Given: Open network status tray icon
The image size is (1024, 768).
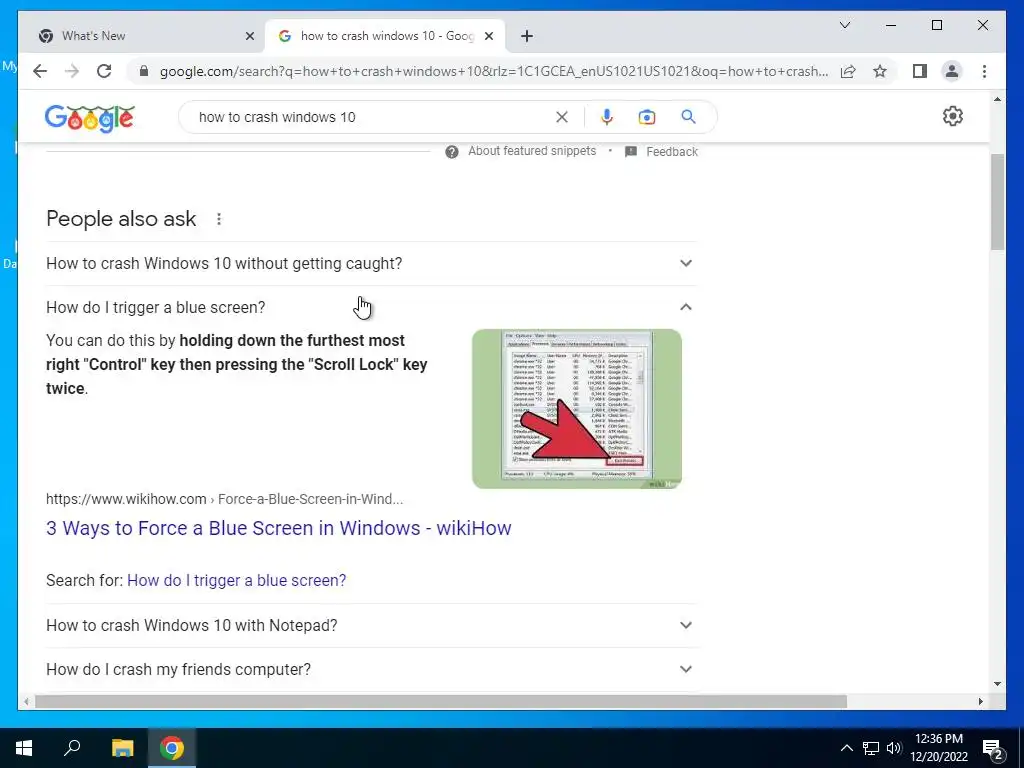Looking at the screenshot, I should coord(871,748).
